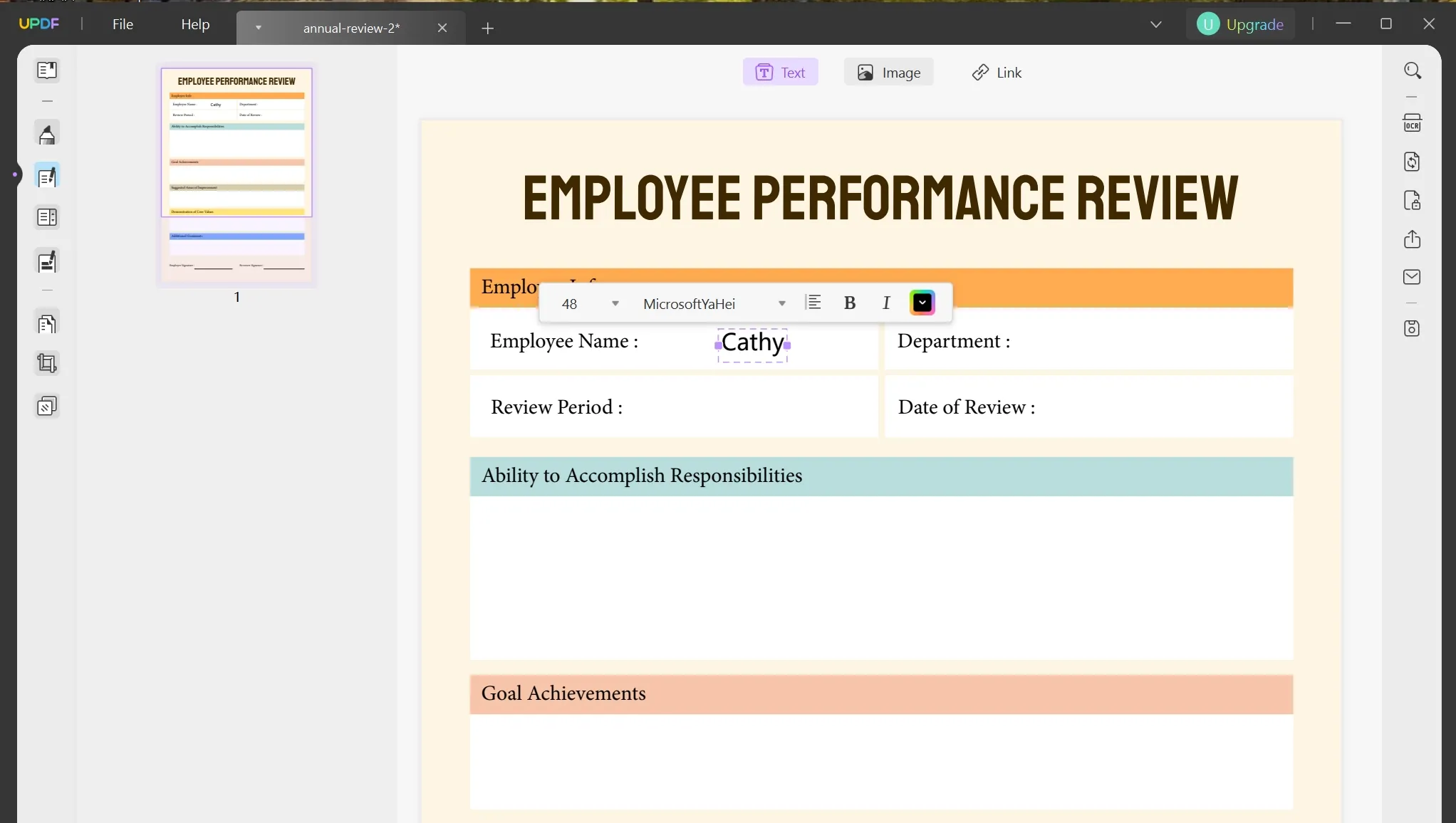The height and width of the screenshot is (823, 1456).
Task: Click the document tab dropdown arrow
Action: click(x=258, y=27)
